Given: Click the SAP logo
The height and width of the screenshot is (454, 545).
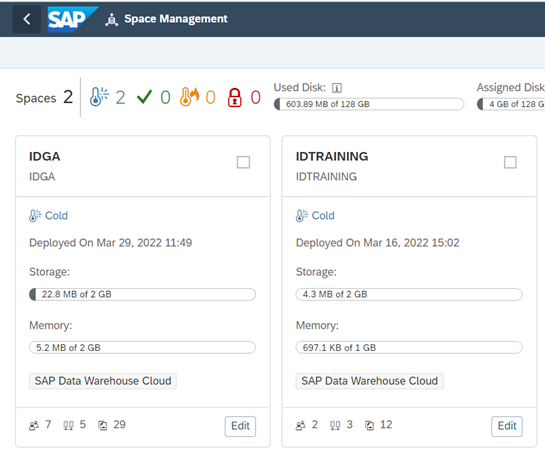Looking at the screenshot, I should click(x=73, y=19).
